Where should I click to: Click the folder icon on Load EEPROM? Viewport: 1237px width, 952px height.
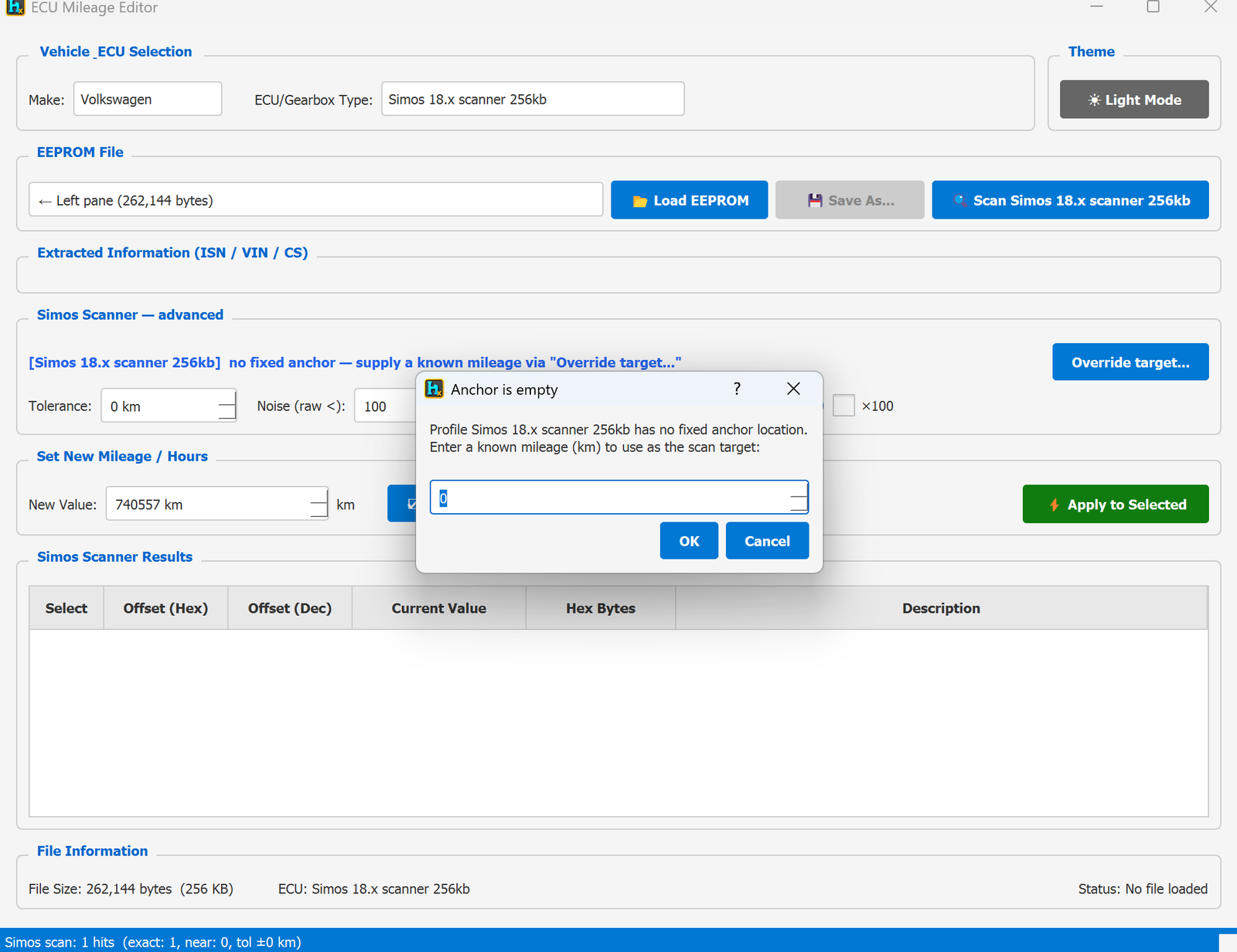tap(639, 201)
